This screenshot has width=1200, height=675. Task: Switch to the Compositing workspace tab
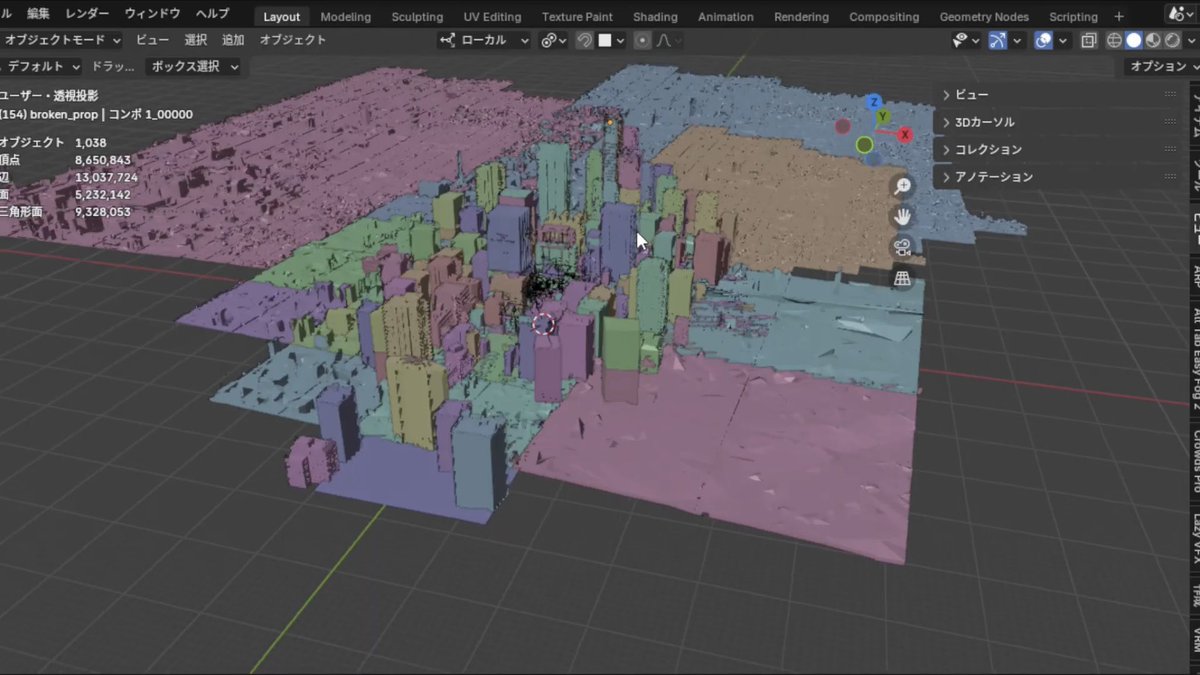(884, 16)
